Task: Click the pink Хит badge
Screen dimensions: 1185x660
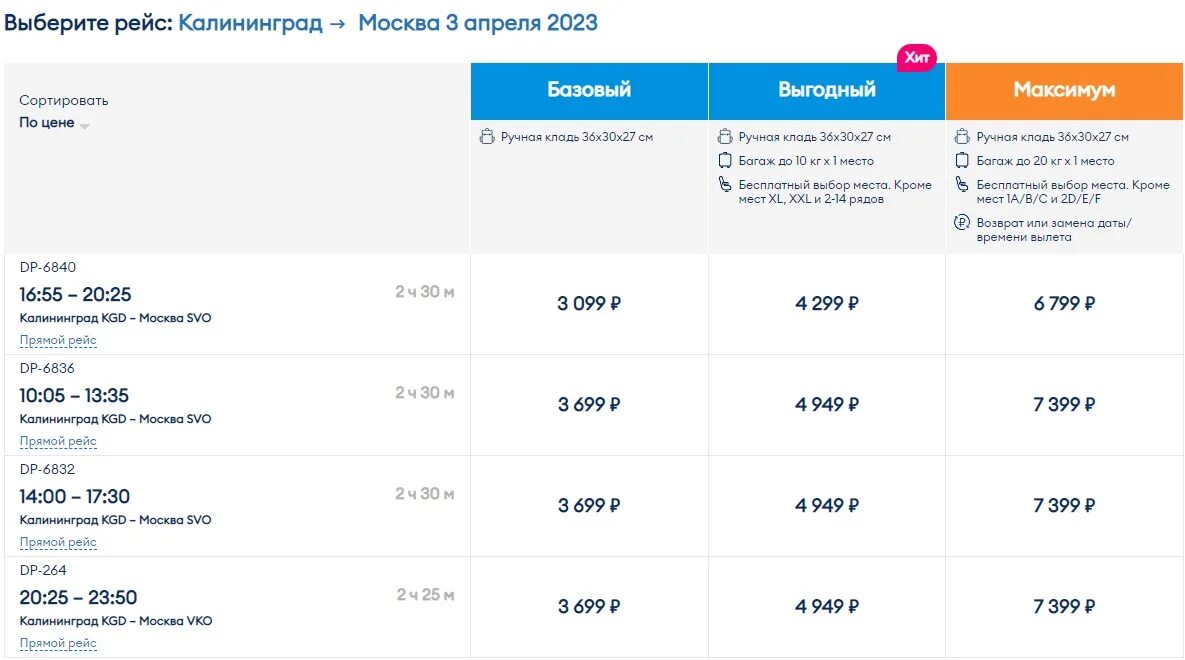Action: pyautogui.click(x=916, y=58)
